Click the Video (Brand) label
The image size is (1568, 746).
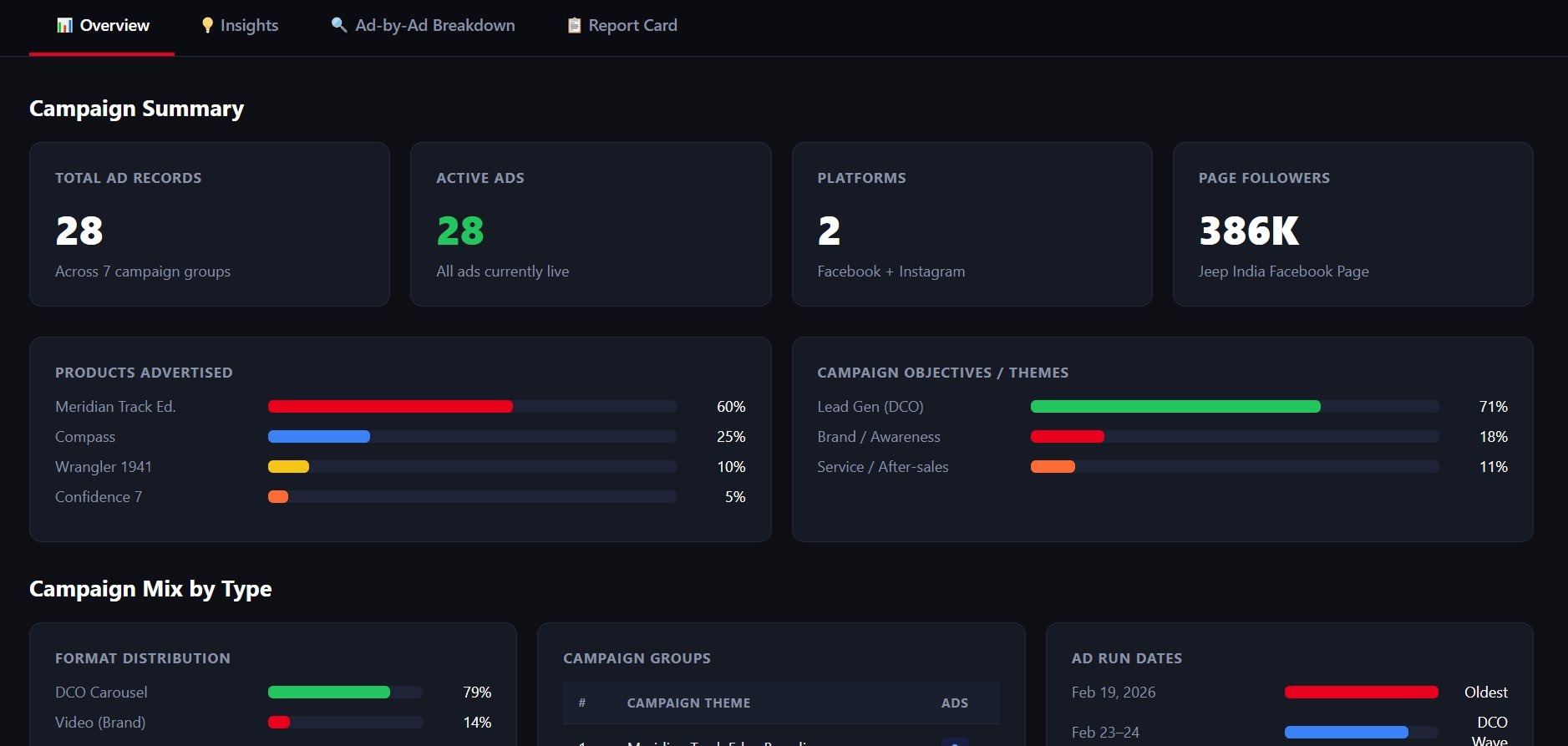(x=100, y=723)
